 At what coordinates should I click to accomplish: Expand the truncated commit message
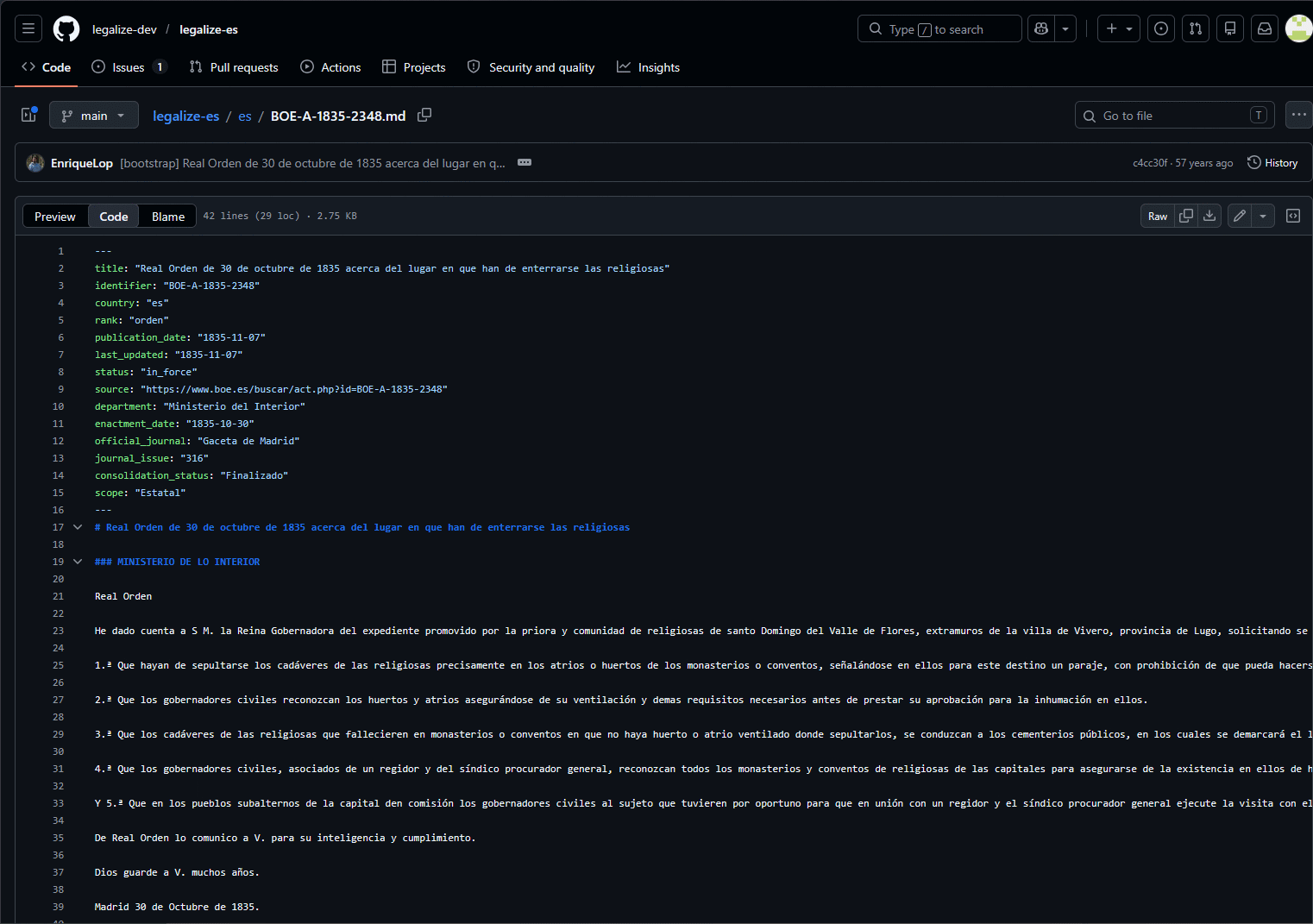(525, 163)
